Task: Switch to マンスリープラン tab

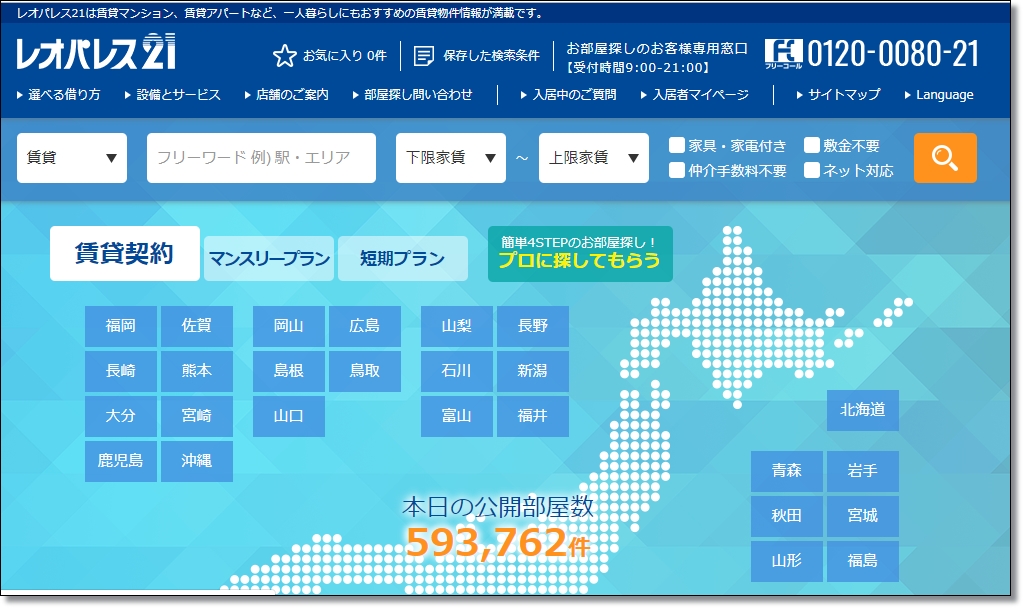Action: (269, 259)
